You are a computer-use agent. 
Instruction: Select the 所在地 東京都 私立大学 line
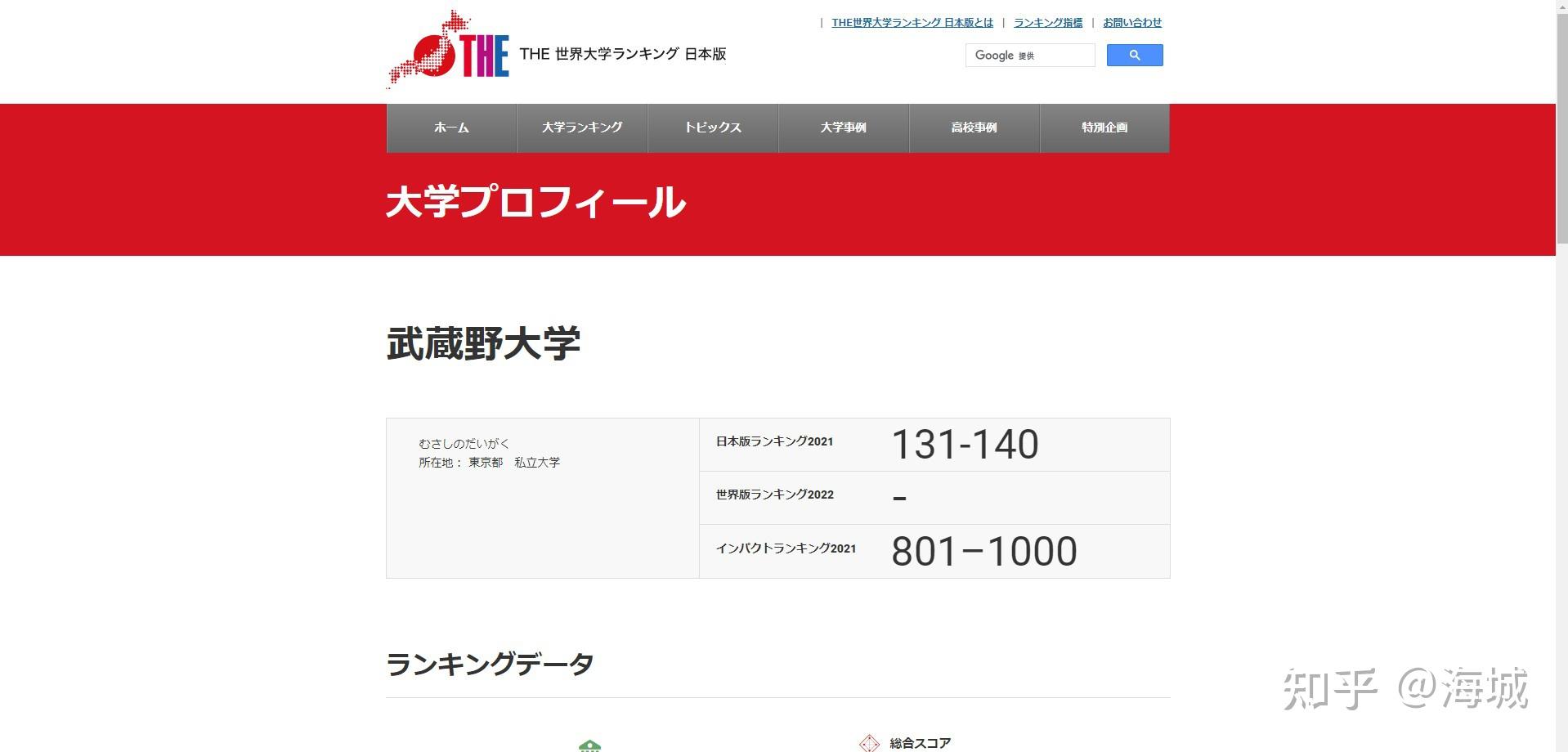pyautogui.click(x=489, y=463)
